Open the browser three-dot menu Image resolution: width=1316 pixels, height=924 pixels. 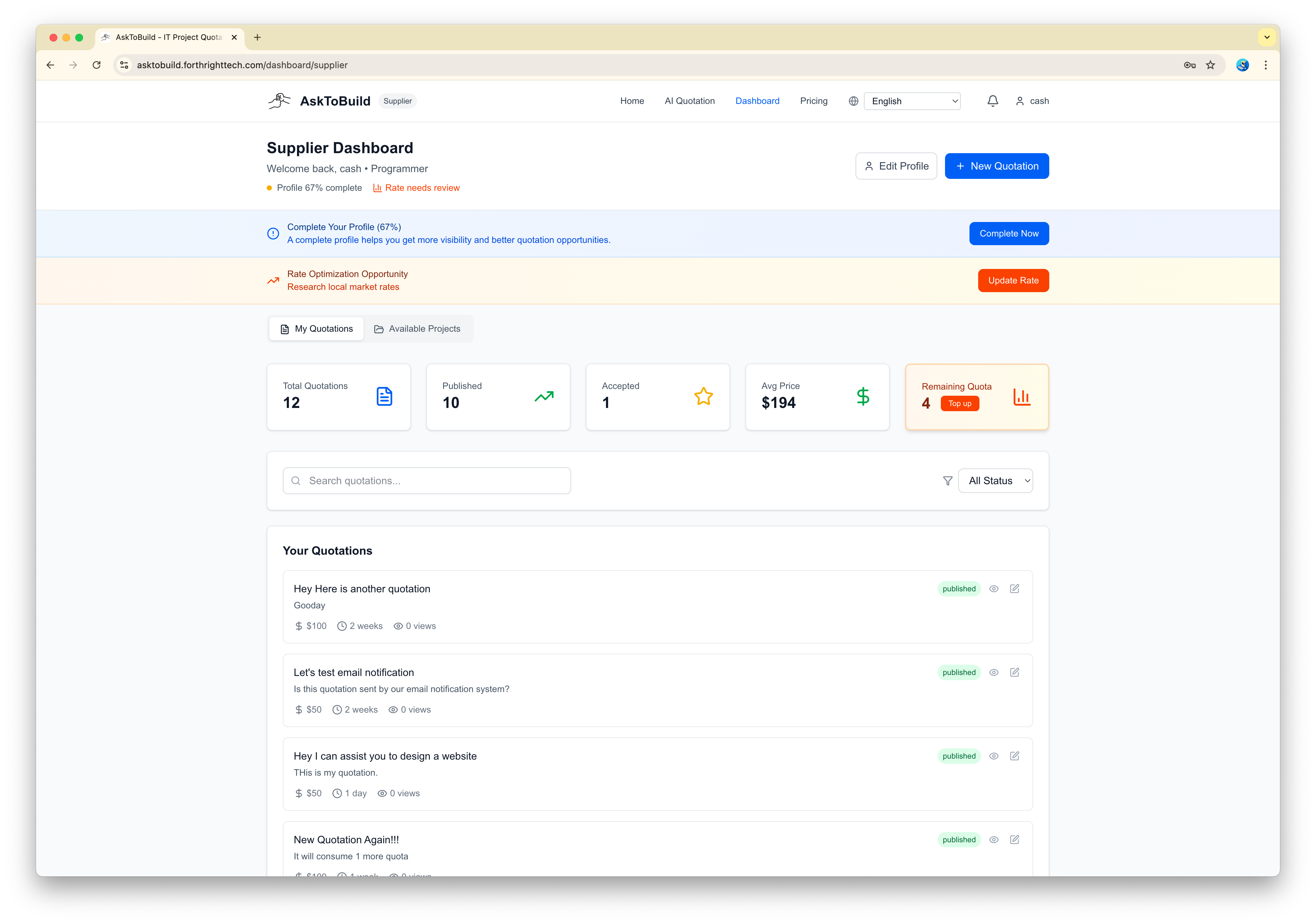1265,65
